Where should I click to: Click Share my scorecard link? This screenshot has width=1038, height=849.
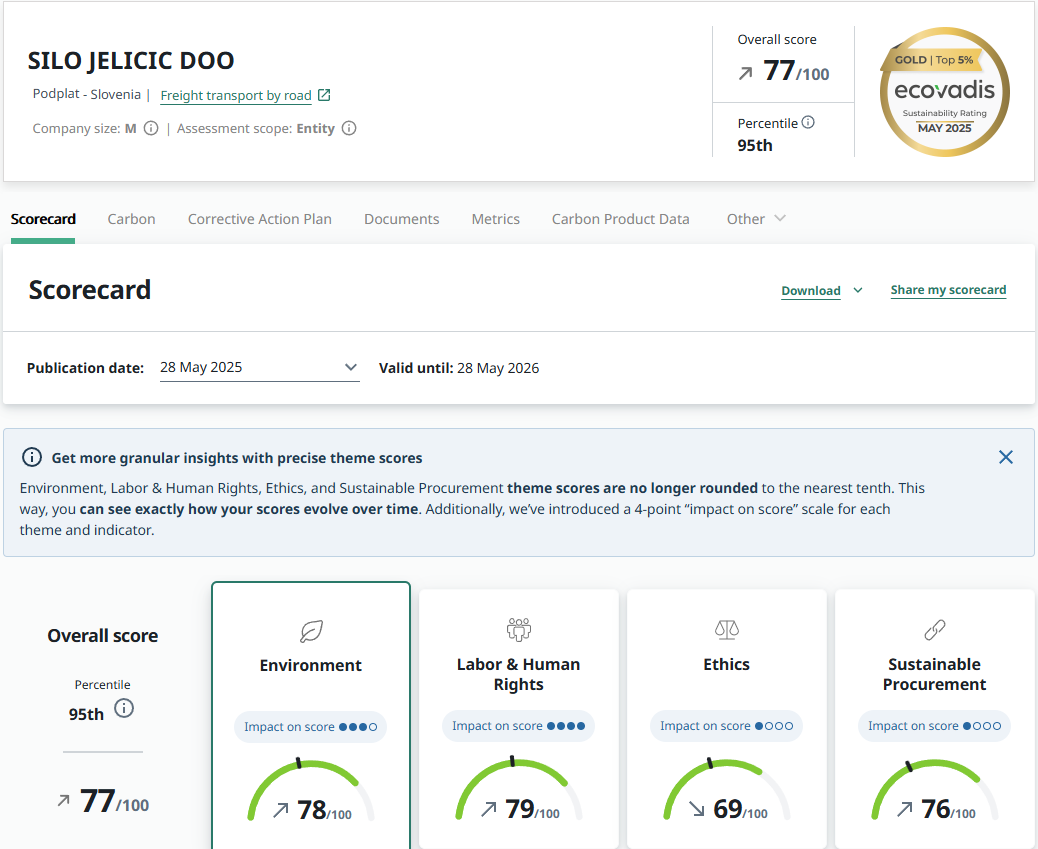pos(948,290)
